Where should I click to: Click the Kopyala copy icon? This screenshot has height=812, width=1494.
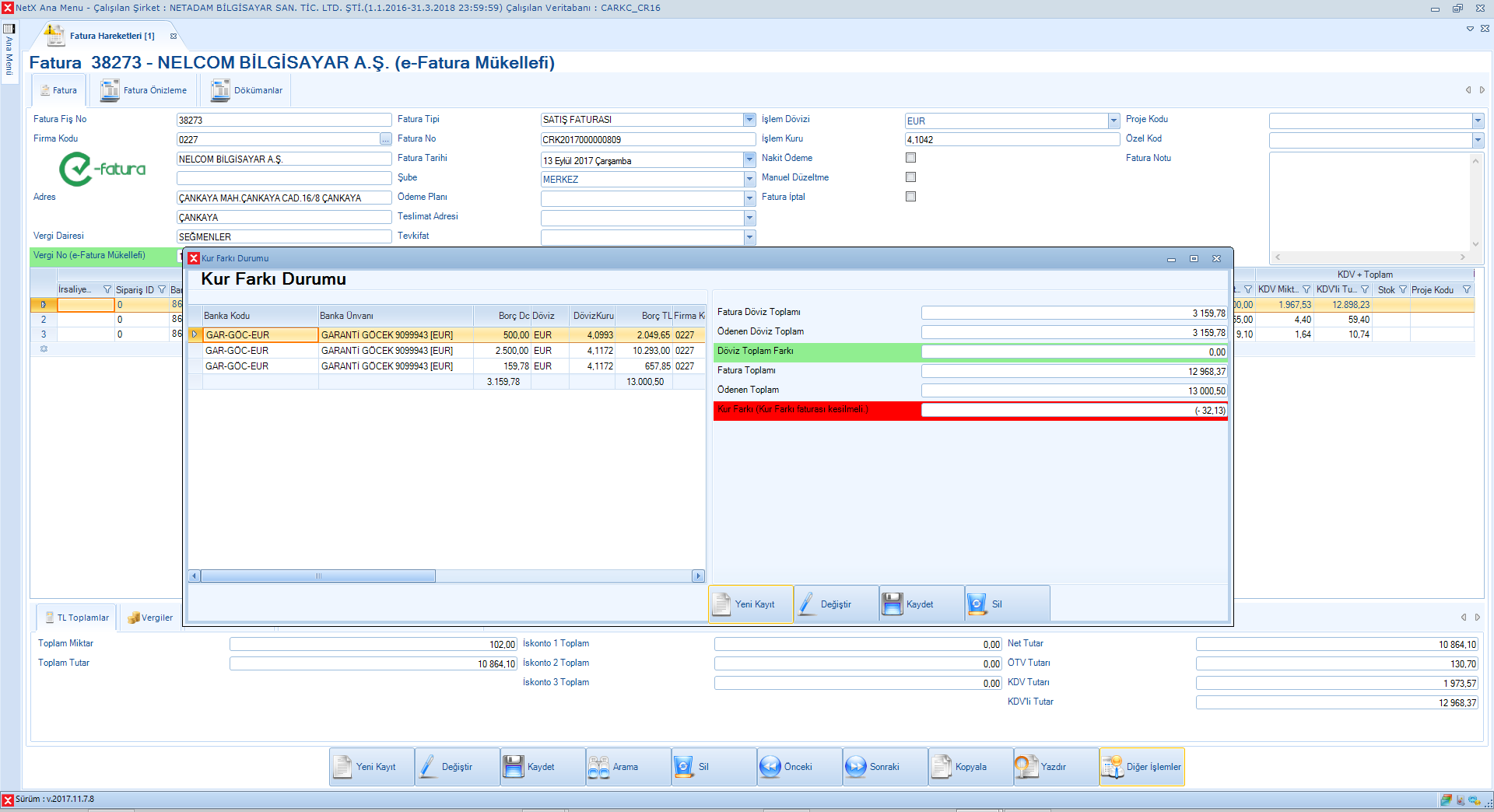[x=942, y=767]
